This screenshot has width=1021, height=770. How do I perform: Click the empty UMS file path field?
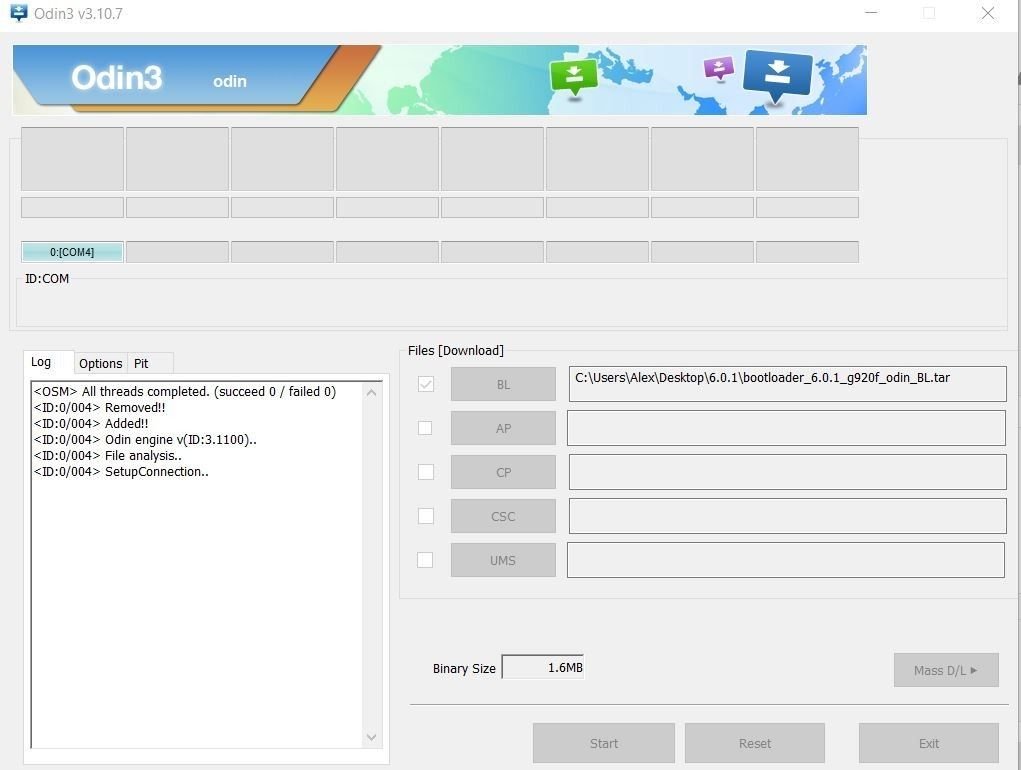[x=785, y=560]
